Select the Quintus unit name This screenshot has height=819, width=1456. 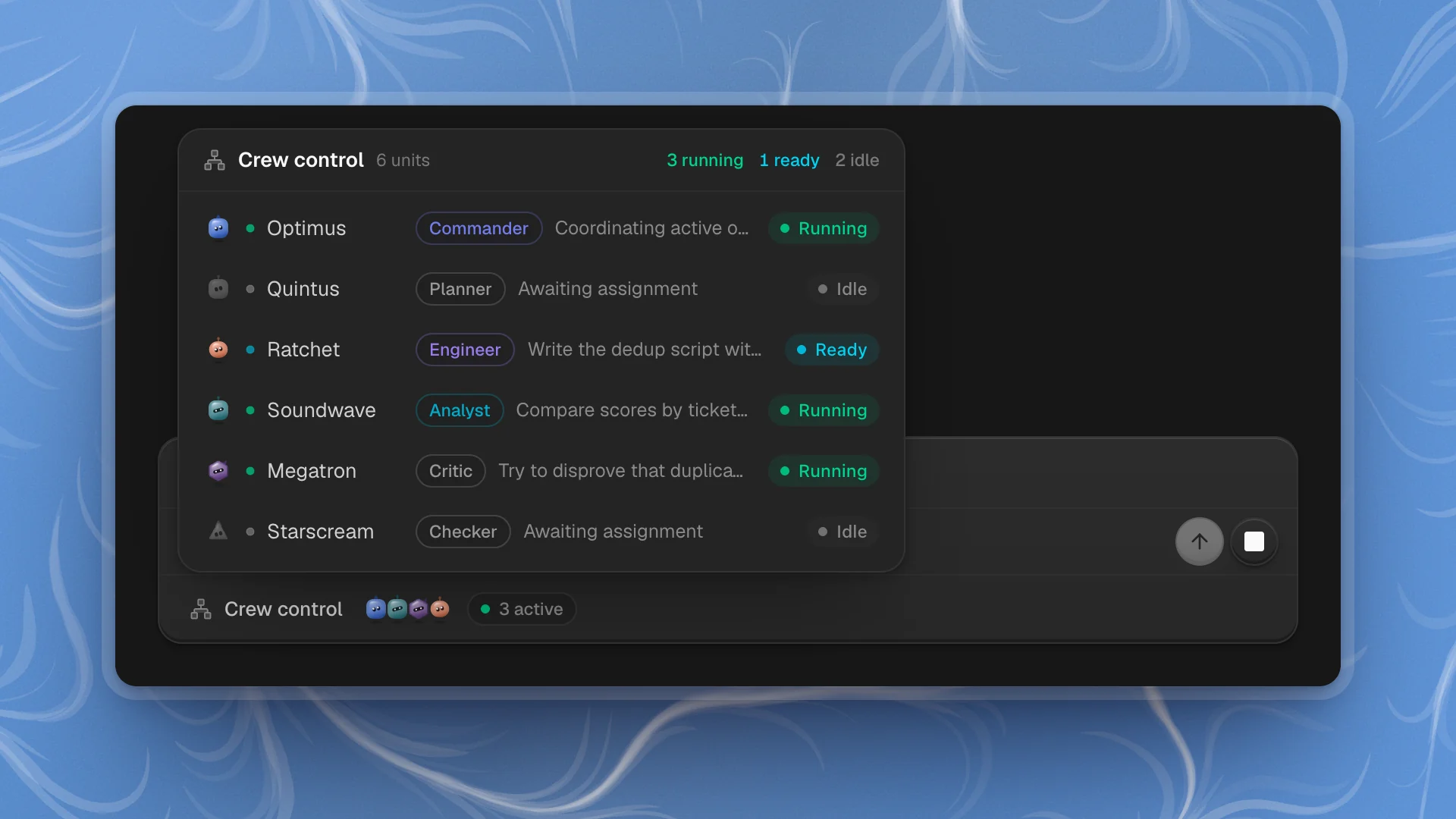[x=303, y=289]
